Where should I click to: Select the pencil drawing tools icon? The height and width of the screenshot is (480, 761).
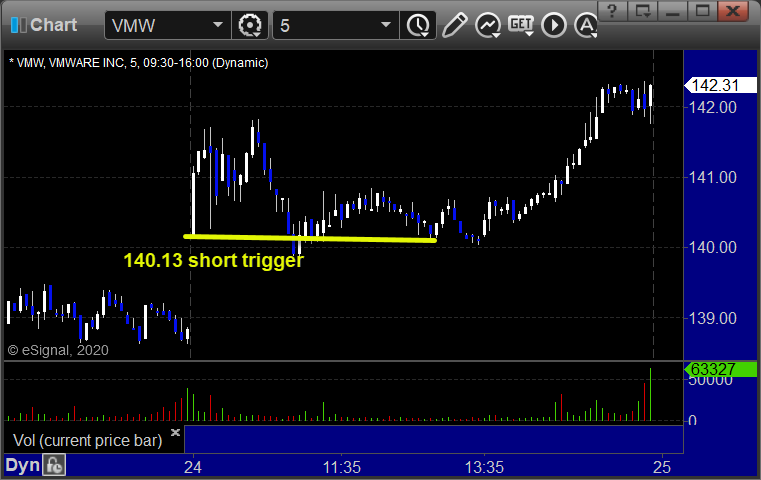(x=454, y=25)
